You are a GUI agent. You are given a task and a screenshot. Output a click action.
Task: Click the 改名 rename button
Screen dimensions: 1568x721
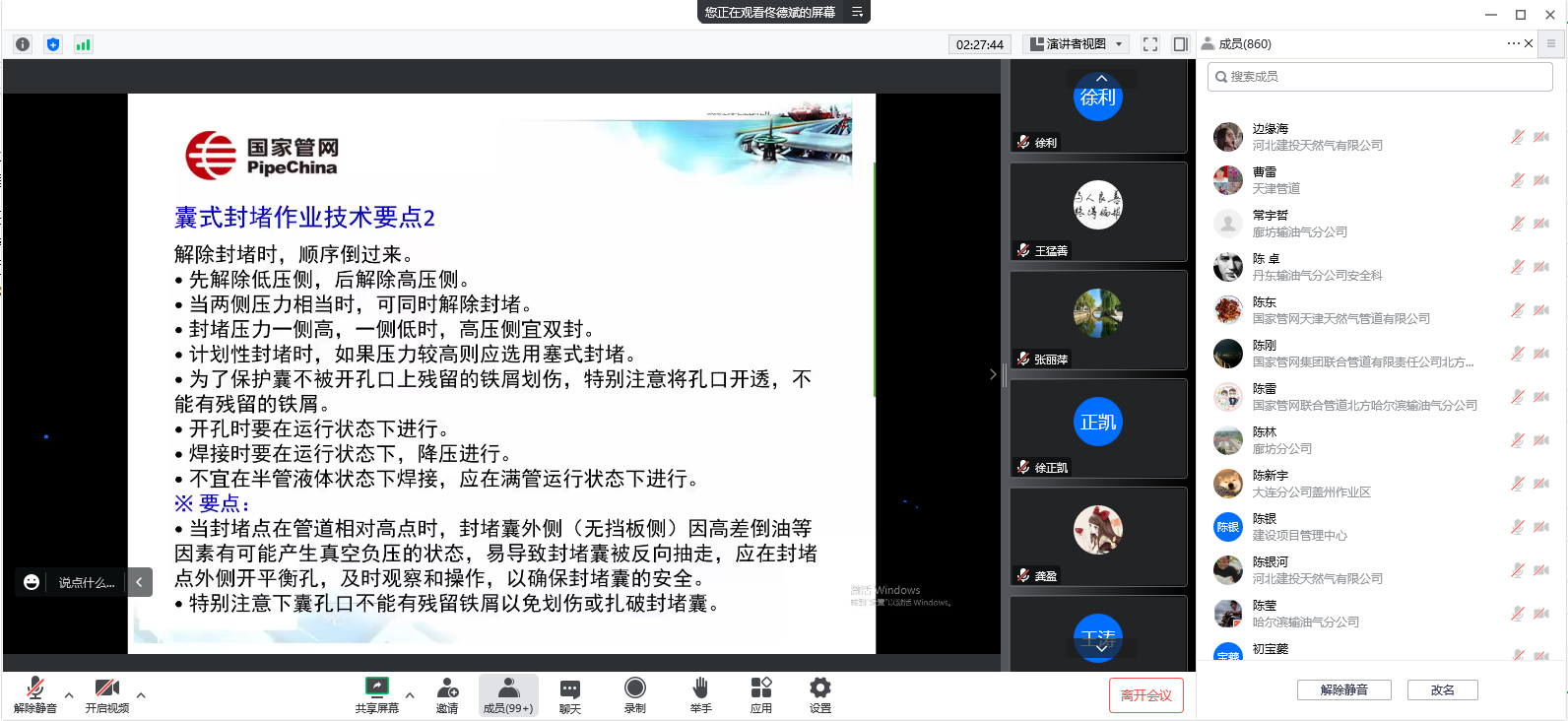[1442, 689]
